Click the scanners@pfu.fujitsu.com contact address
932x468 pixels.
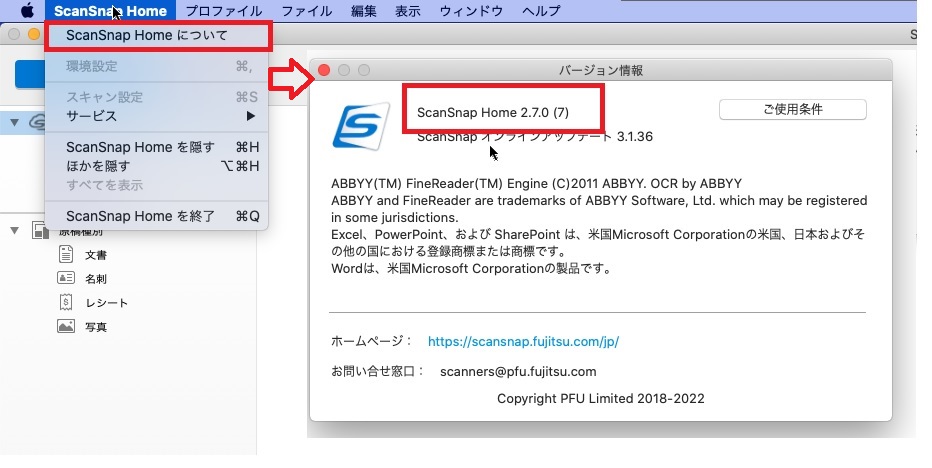coord(518,372)
